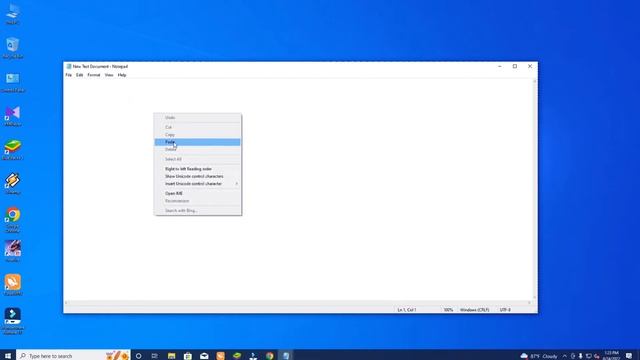Open File Explorer from the taskbar
The image size is (640, 360).
point(171,356)
